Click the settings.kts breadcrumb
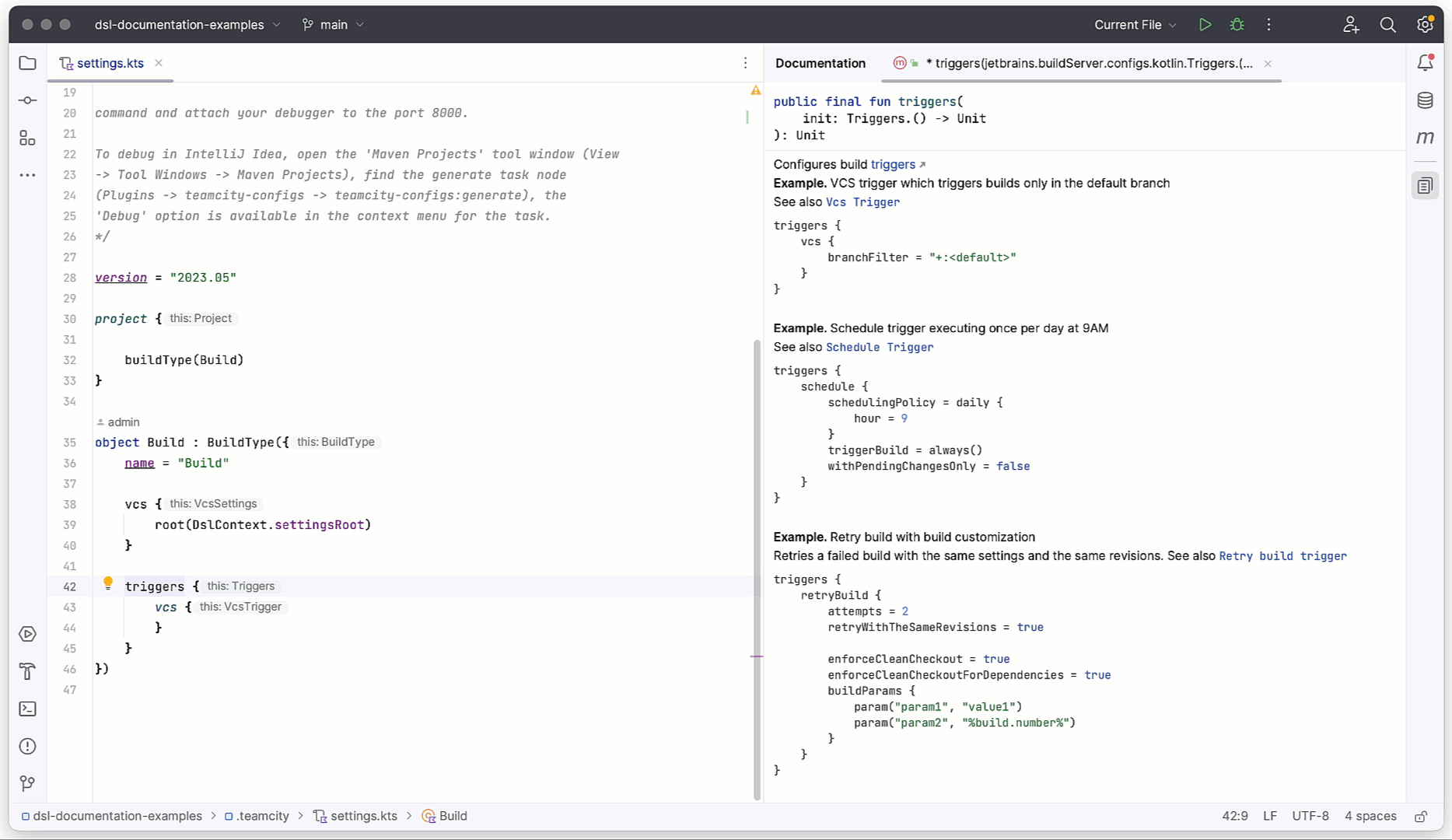The width and height of the screenshot is (1452, 840). tap(355, 816)
